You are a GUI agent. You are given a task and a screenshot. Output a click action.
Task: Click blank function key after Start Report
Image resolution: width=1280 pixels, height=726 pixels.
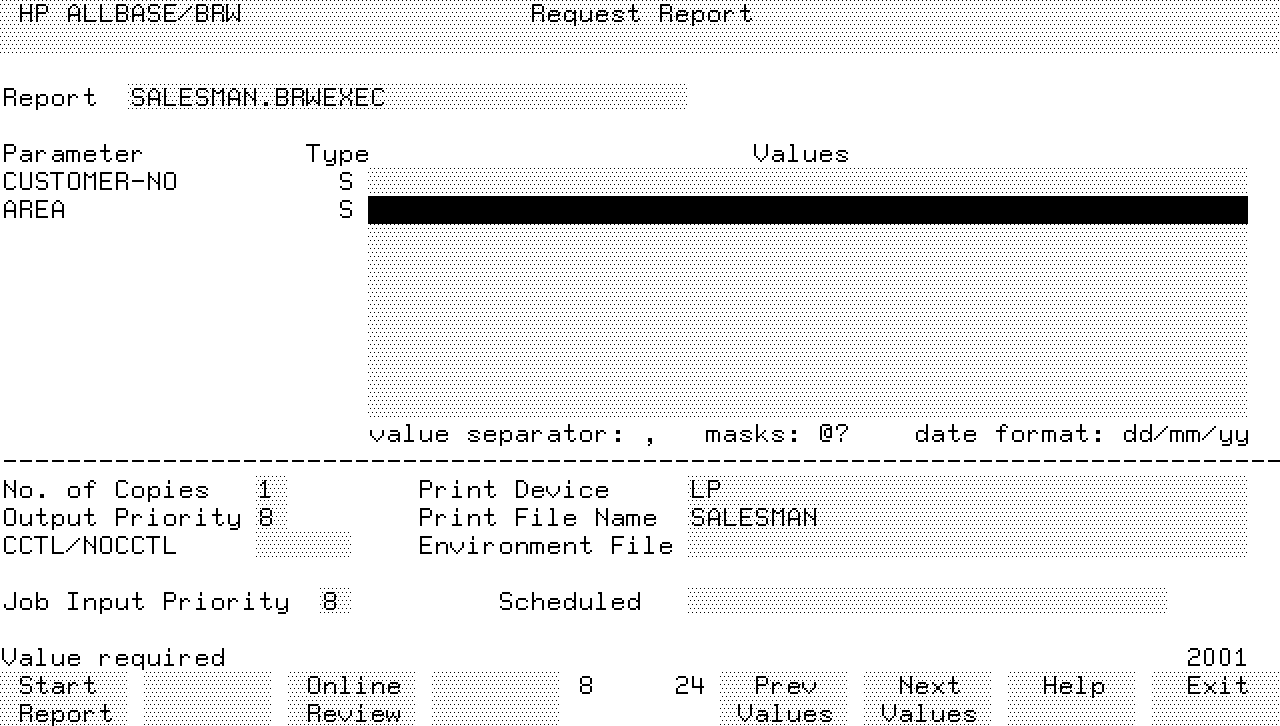click(207, 698)
